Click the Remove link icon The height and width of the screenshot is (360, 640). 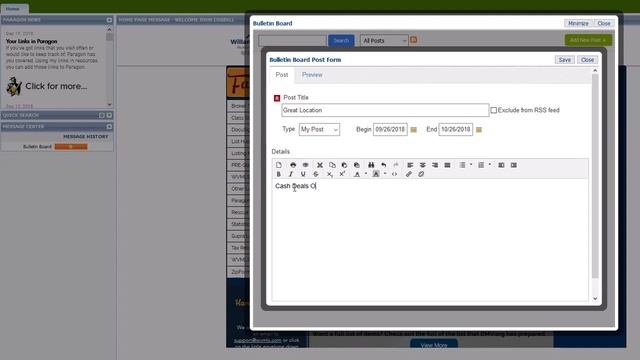(421, 174)
